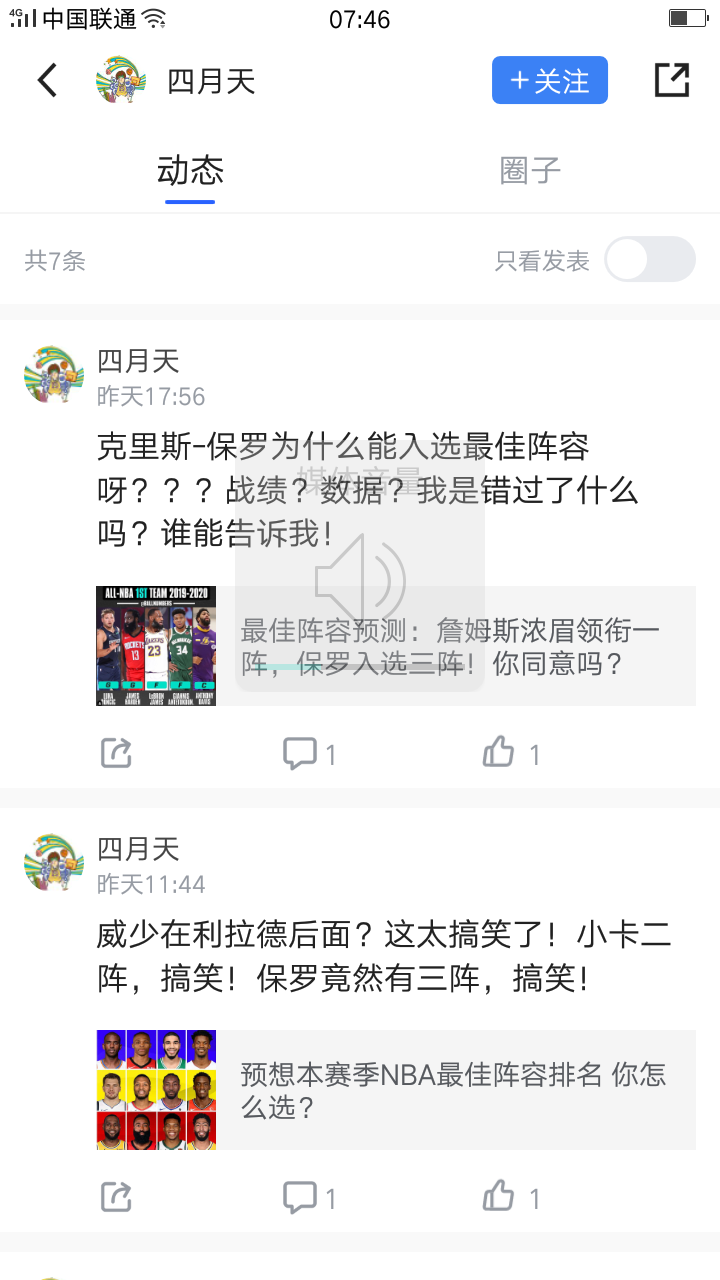Screen dimensions: 720x1280
Task: Open comments on the 克里斯-保罗 post
Action: tap(310, 753)
